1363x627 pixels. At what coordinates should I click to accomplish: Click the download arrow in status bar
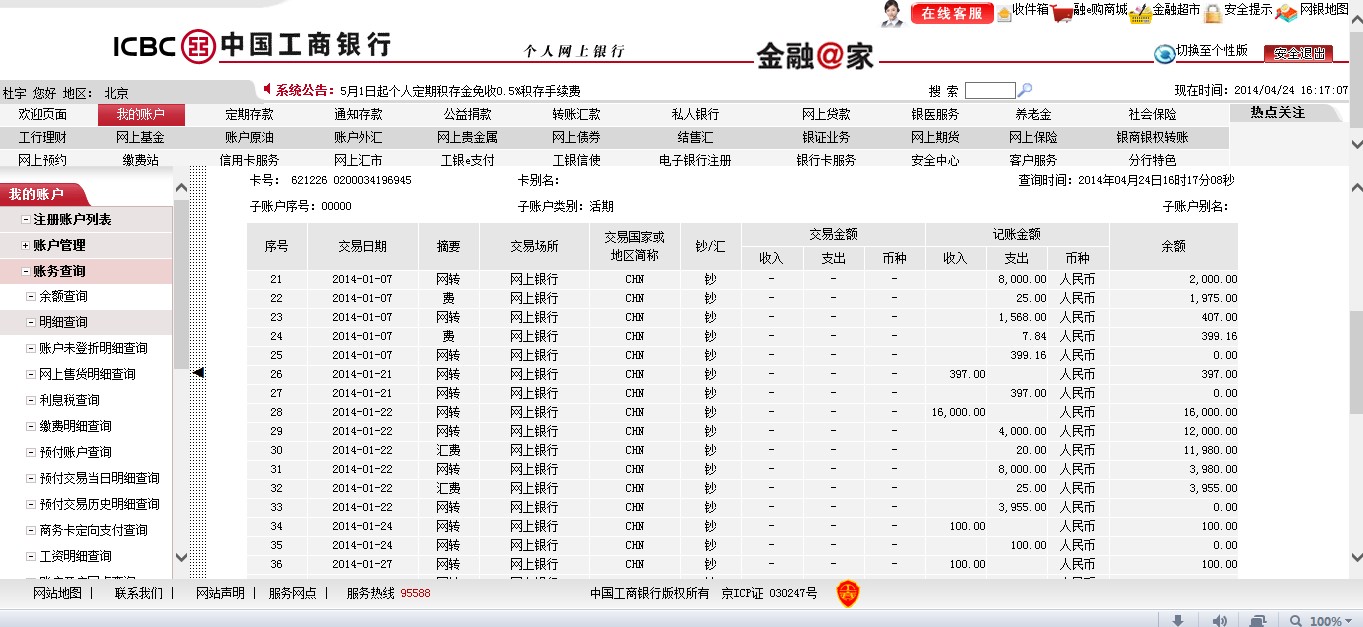coord(1179,620)
